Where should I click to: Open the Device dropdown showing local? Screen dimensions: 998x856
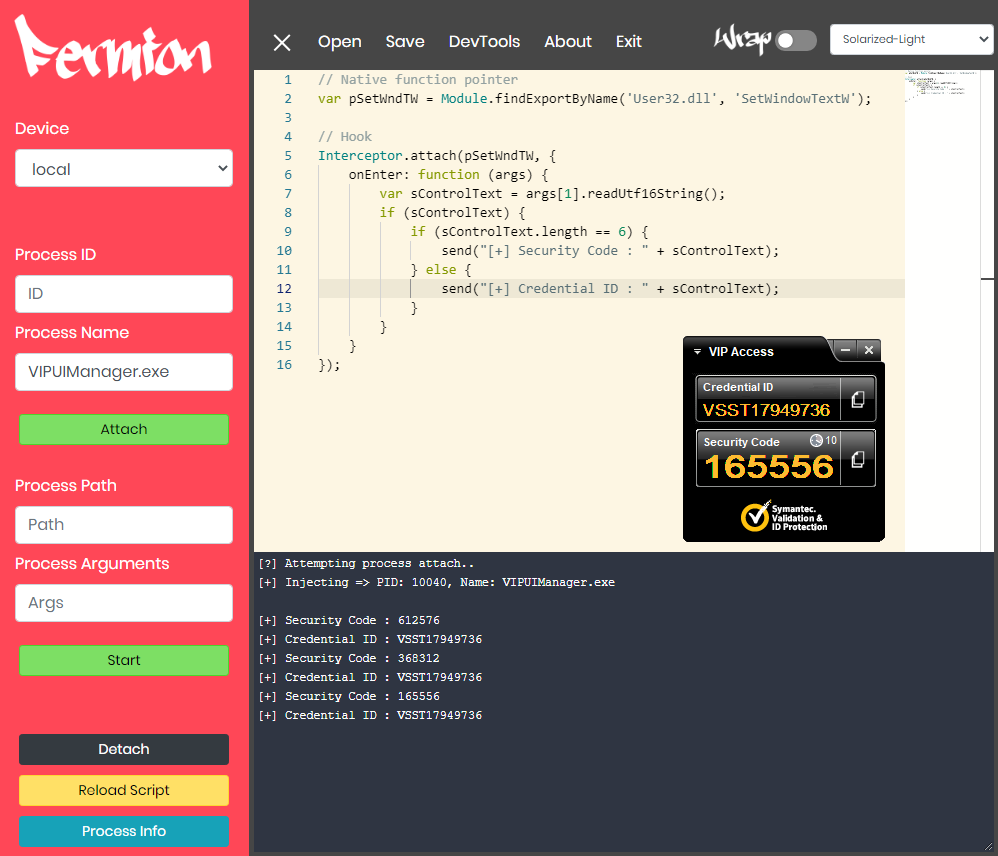[x=124, y=169]
